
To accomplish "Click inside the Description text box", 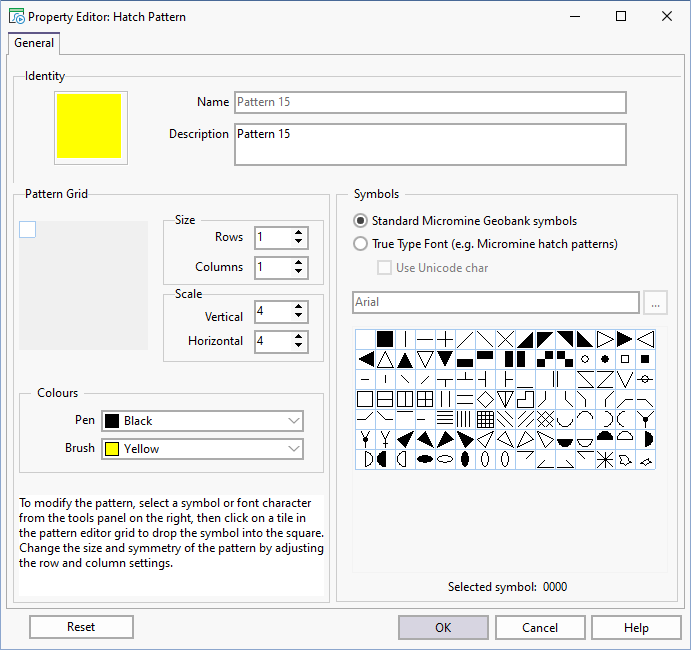I will pyautogui.click(x=430, y=144).
